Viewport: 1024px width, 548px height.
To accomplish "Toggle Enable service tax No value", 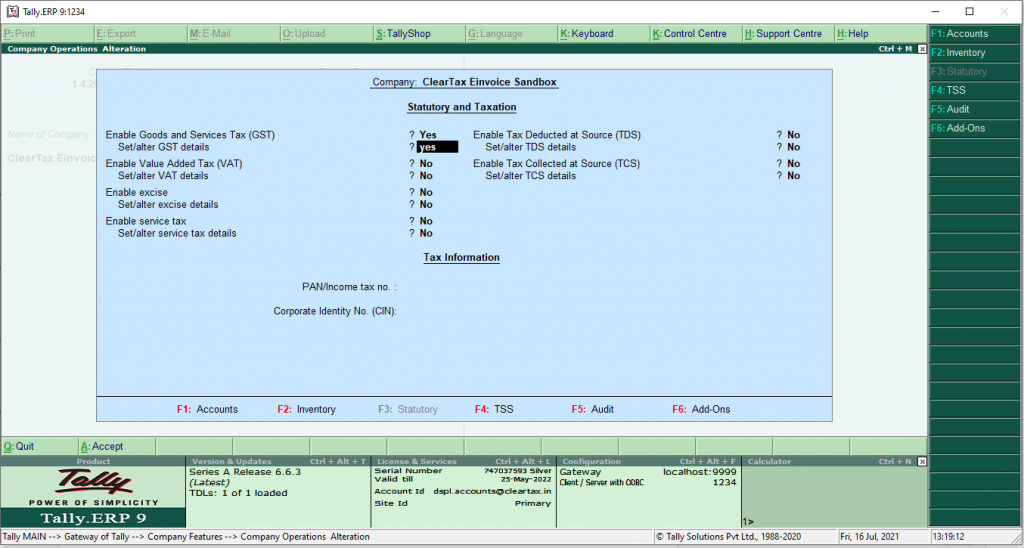I will (x=426, y=221).
